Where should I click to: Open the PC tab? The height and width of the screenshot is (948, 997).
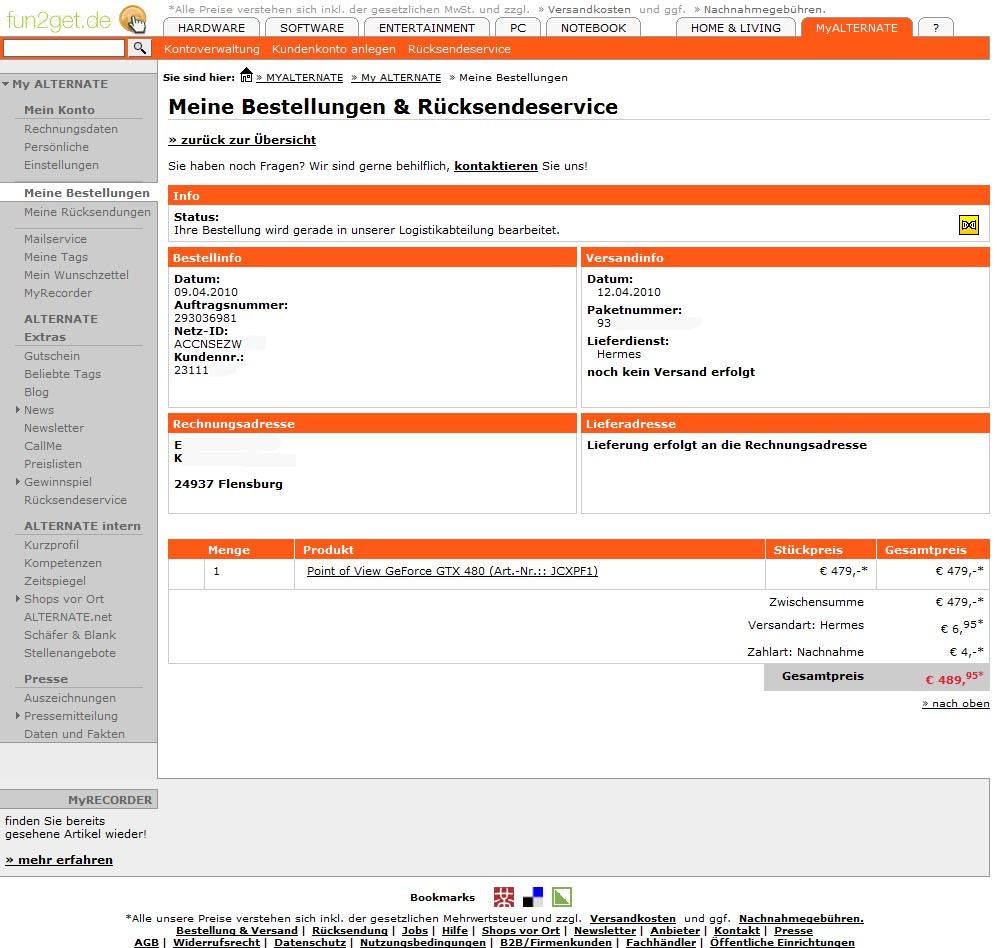pyautogui.click(x=518, y=28)
